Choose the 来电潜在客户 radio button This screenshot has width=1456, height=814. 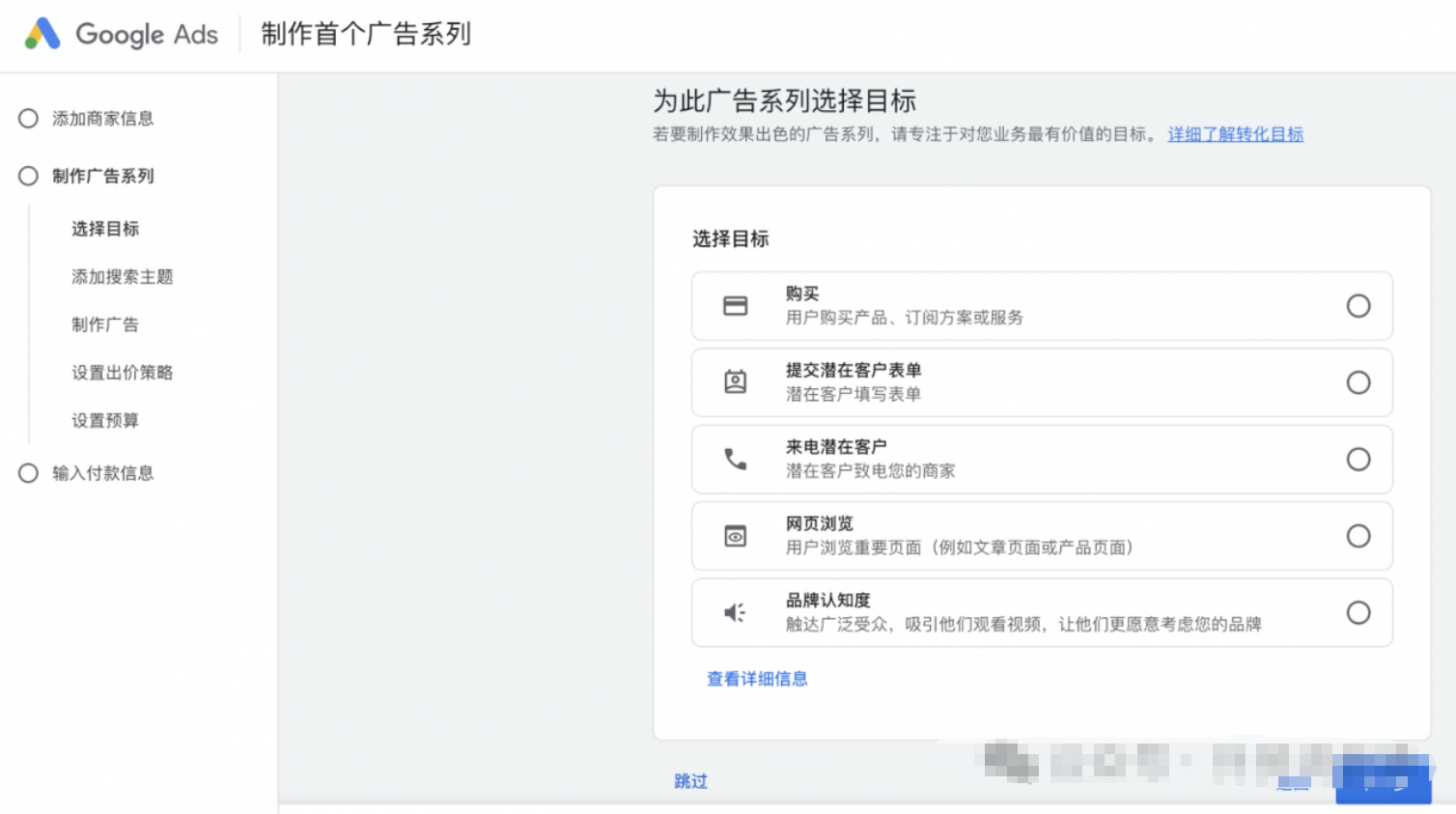click(x=1358, y=459)
